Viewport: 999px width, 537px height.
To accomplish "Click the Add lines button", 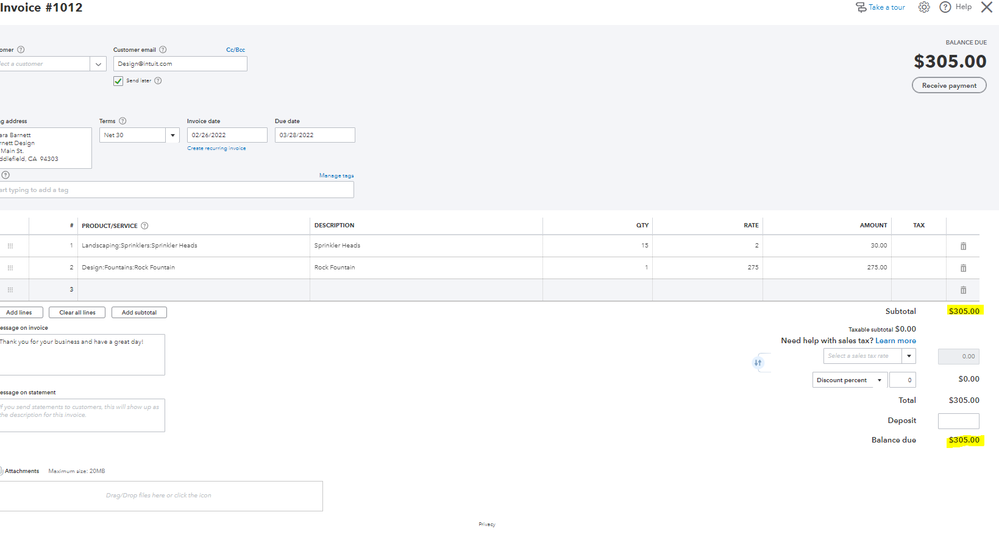I will 19,313.
